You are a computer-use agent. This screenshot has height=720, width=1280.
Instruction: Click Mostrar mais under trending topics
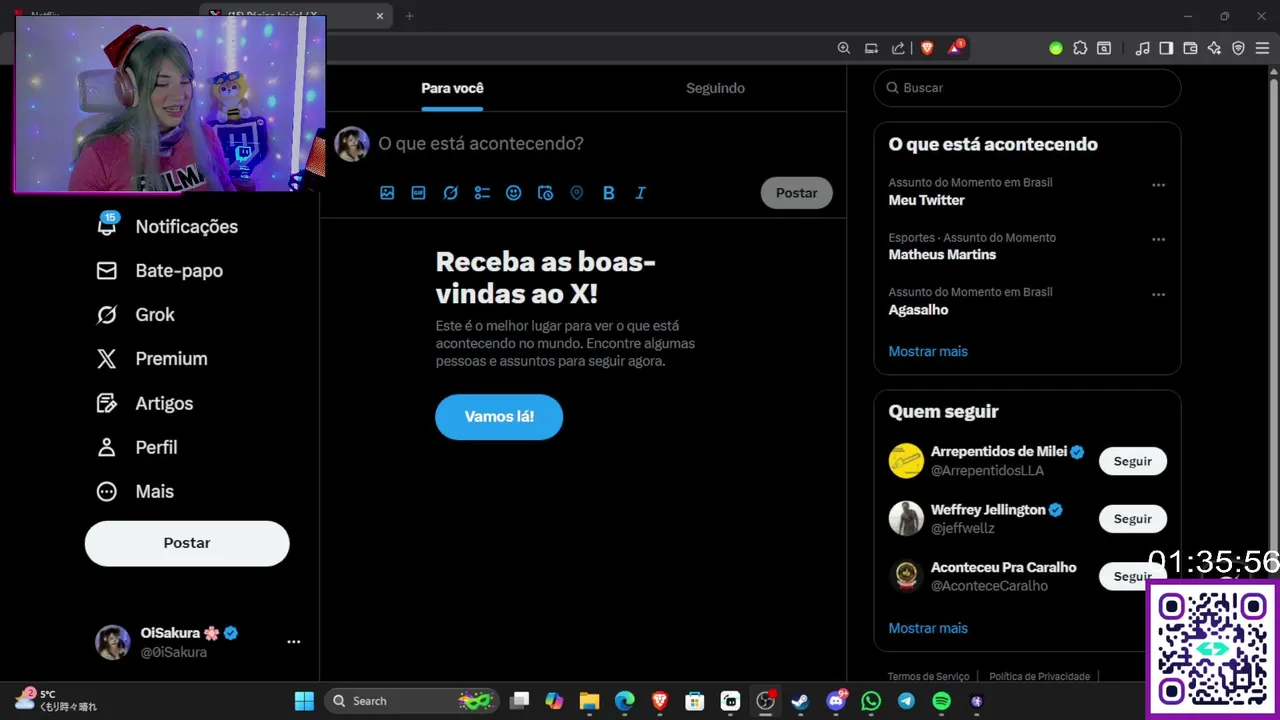point(928,351)
